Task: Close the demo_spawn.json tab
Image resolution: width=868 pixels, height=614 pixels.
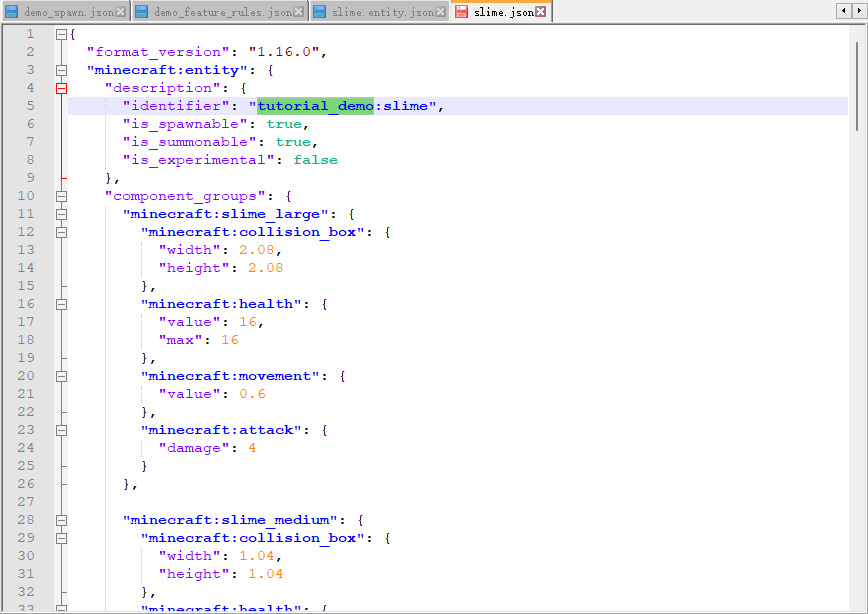Action: (120, 12)
